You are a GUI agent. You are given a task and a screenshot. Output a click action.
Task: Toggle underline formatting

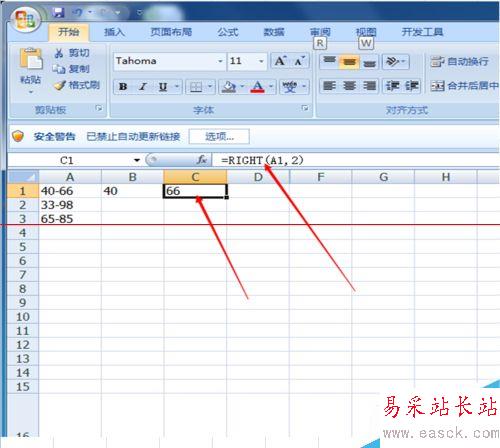click(x=163, y=87)
